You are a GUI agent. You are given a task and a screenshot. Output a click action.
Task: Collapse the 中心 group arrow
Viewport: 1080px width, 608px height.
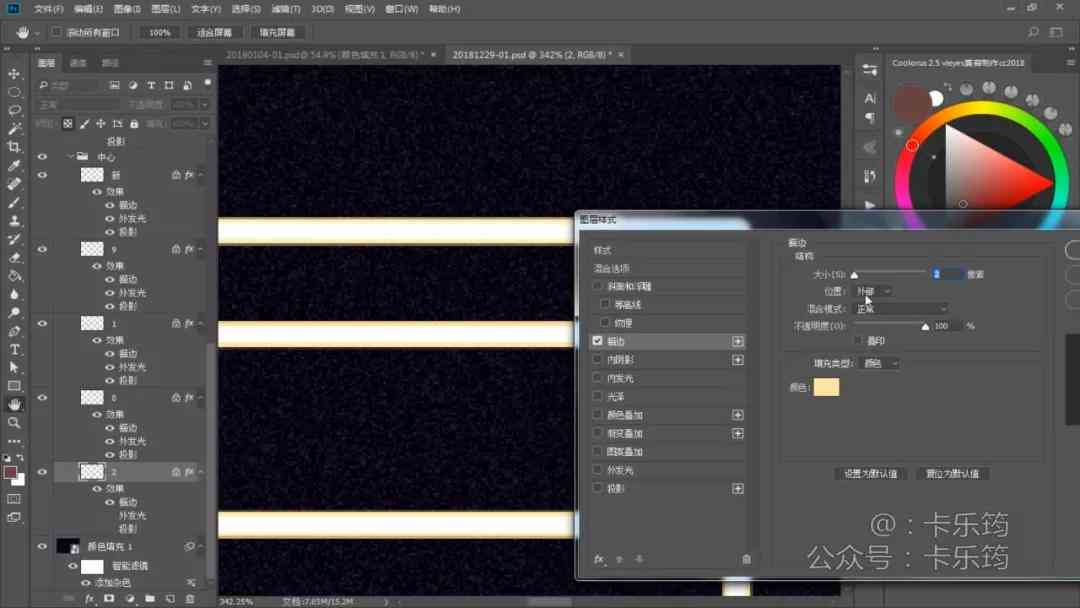point(71,157)
